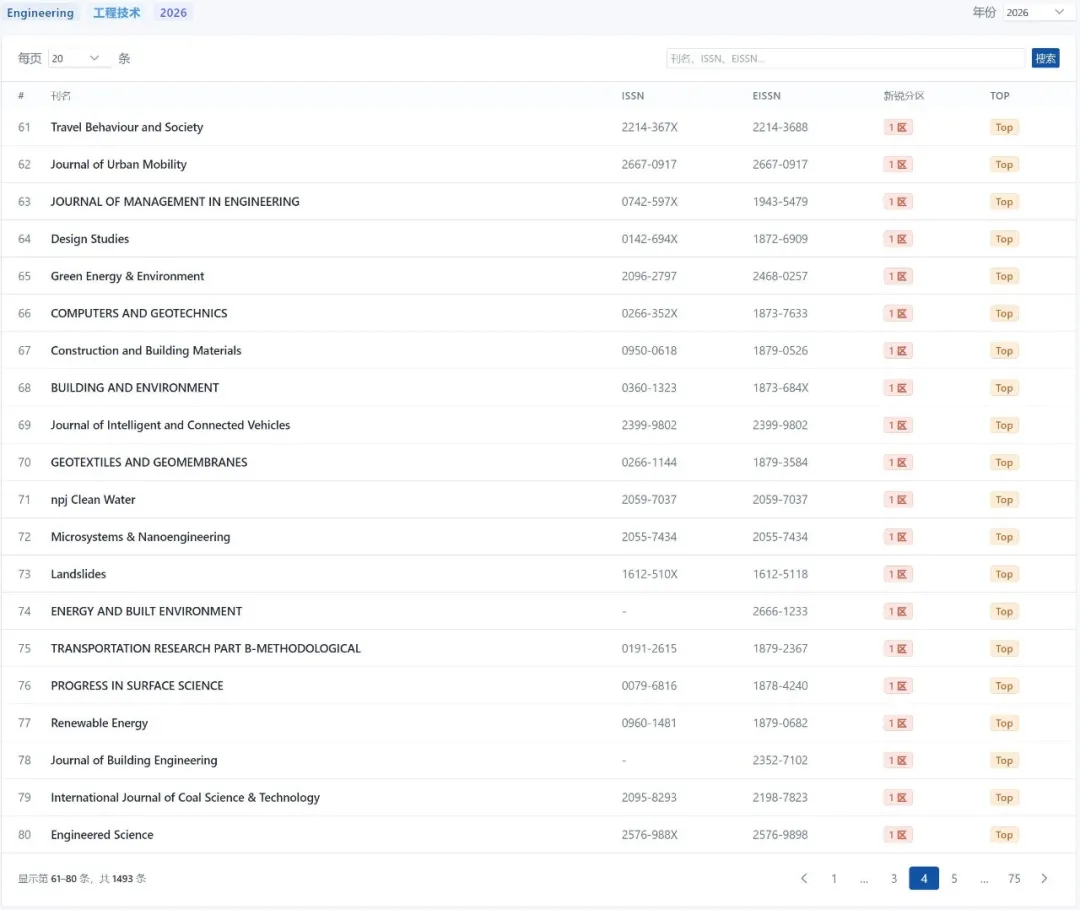This screenshot has height=910, width=1080.
Task: Click the 2026 tag in header
Action: click(x=173, y=13)
